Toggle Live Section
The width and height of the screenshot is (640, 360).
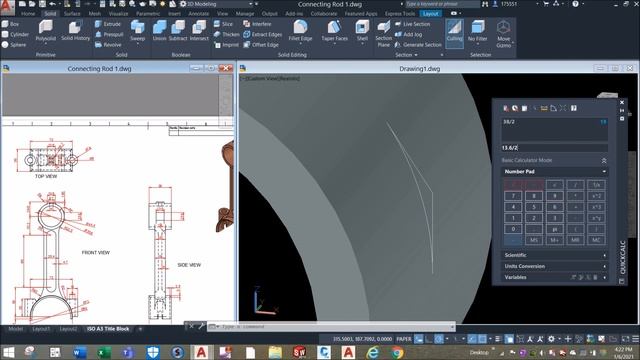(412, 24)
